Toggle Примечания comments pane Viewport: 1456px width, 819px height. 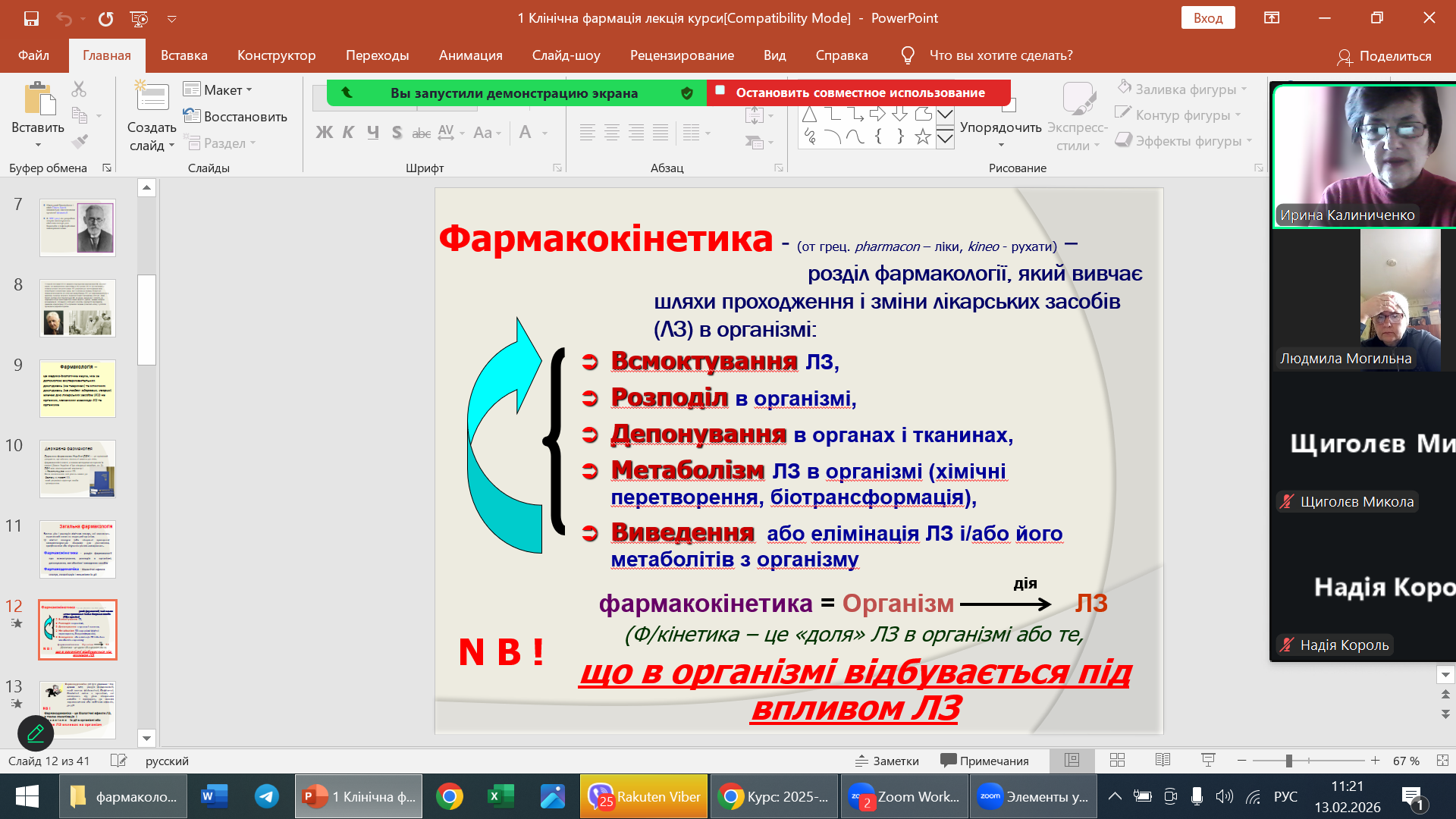[x=984, y=761]
